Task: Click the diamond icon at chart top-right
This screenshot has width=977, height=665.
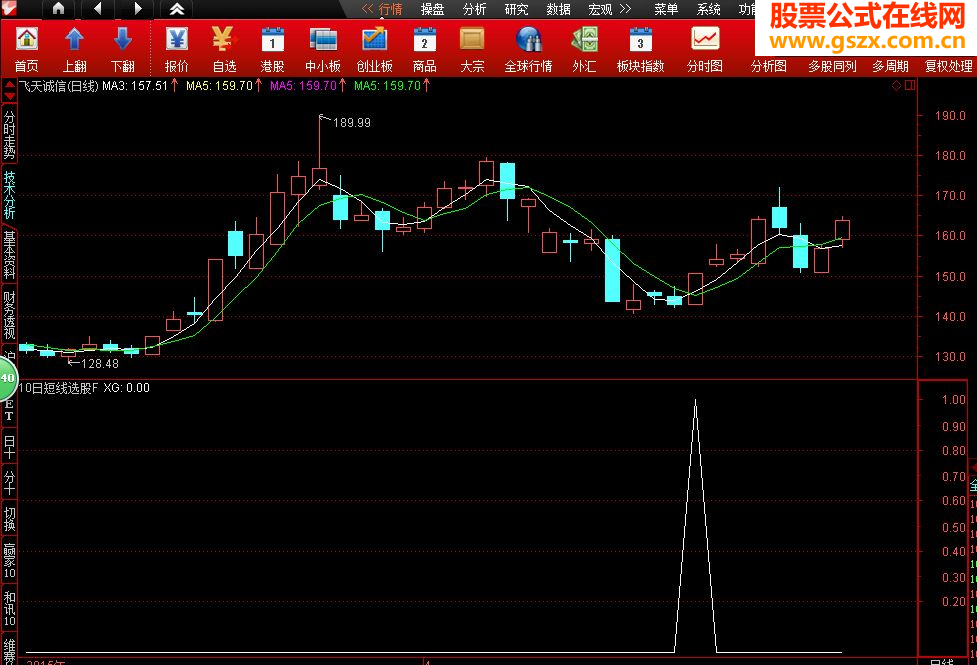Action: (x=897, y=85)
